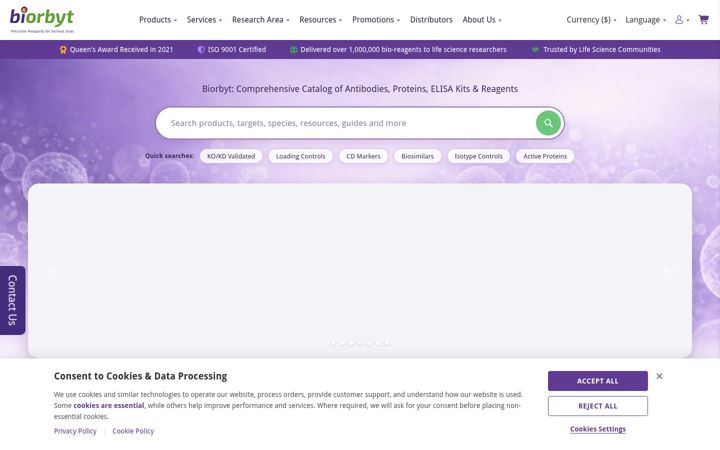This screenshot has width=720, height=450.
Task: Open the Distributors menu item
Action: 431,20
